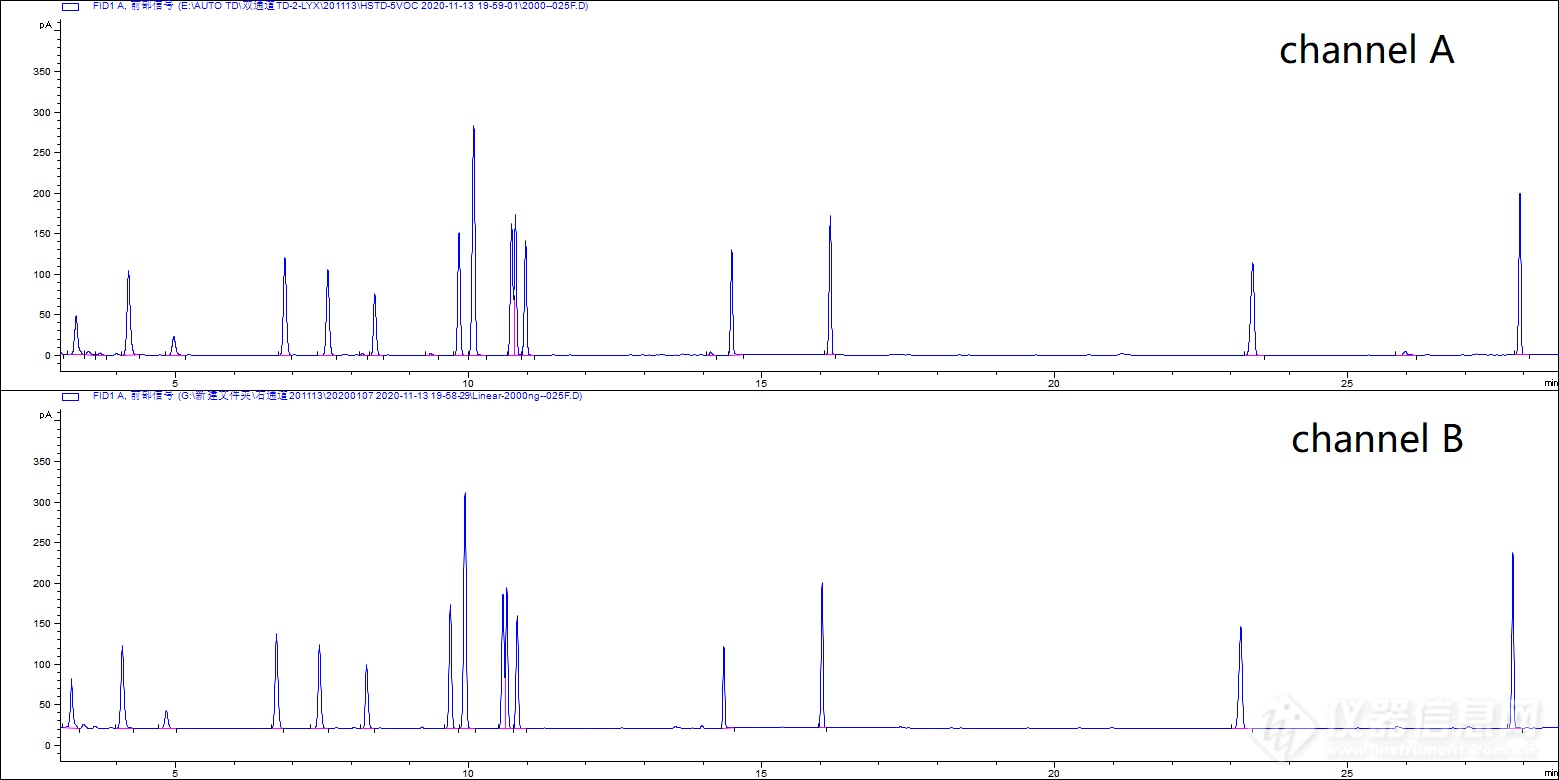Click the channel B peak near 7.5 min
The height and width of the screenshot is (780, 1559).
point(319,687)
